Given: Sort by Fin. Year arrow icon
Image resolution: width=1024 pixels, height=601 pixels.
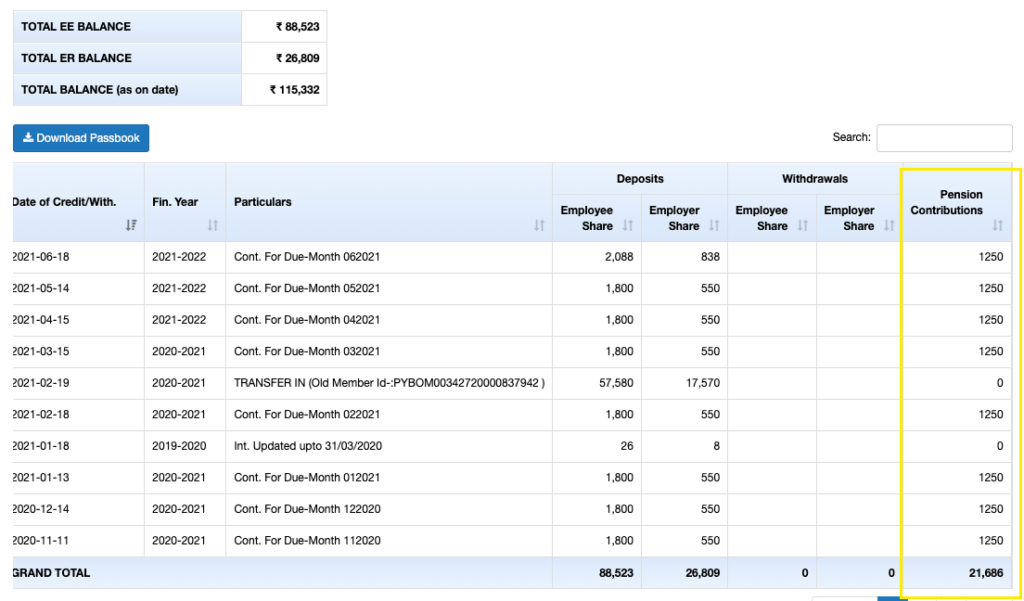Looking at the screenshot, I should click(212, 225).
